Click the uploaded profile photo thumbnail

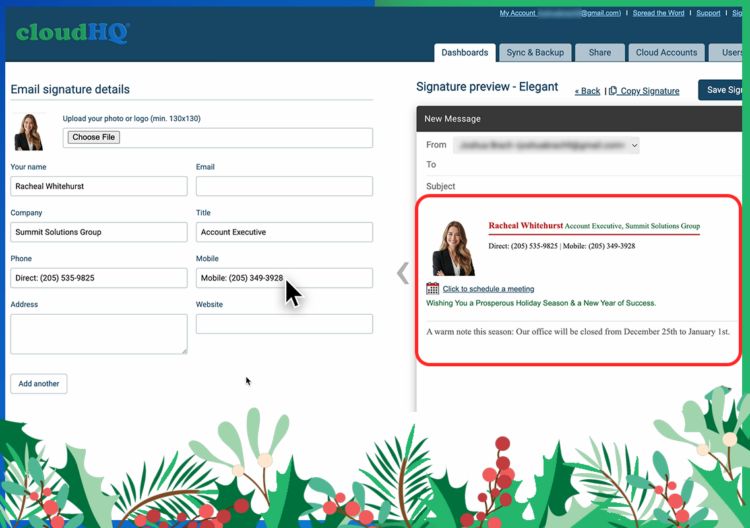pos(29,131)
